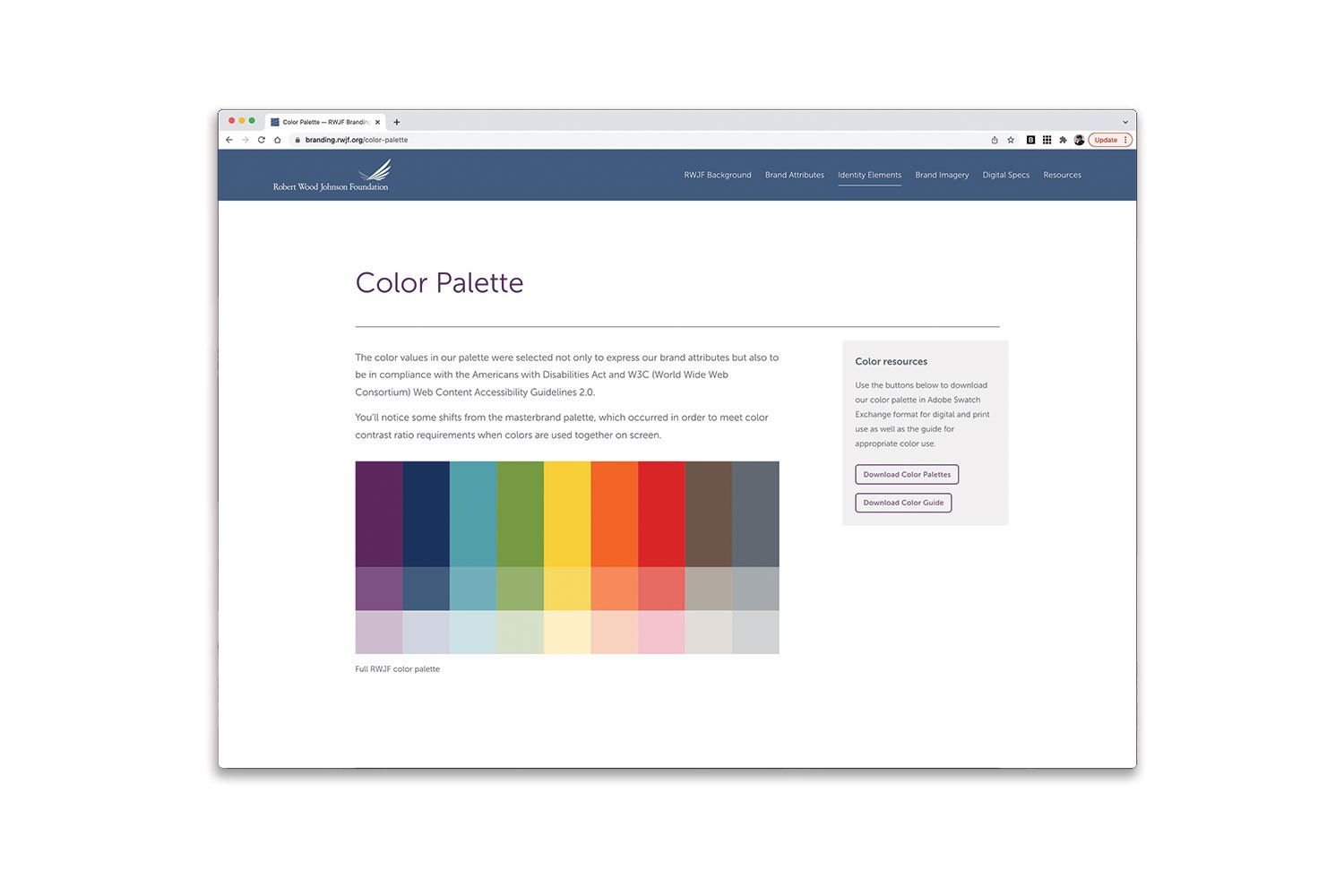1344x896 pixels.
Task: Open the B extension icon
Action: coord(1030,140)
